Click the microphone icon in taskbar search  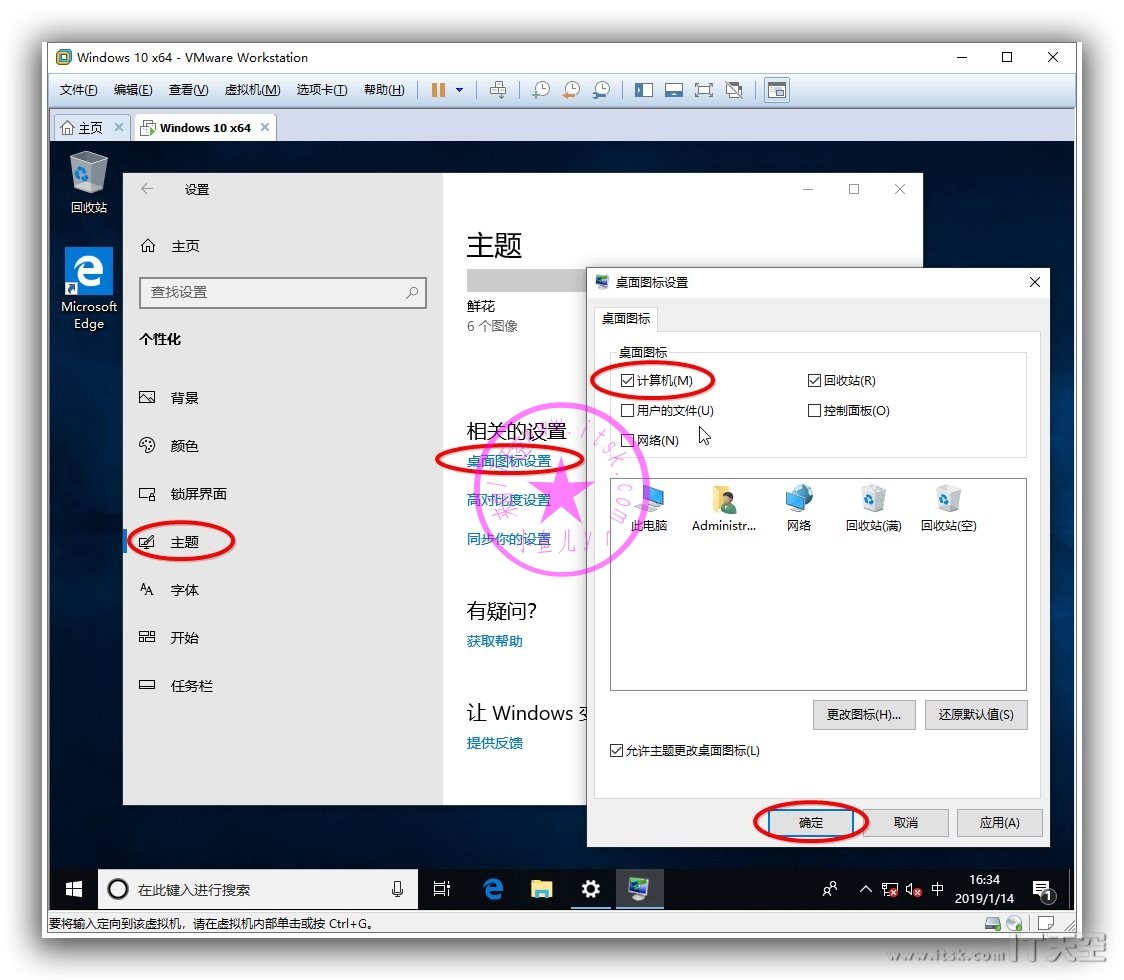pos(397,890)
